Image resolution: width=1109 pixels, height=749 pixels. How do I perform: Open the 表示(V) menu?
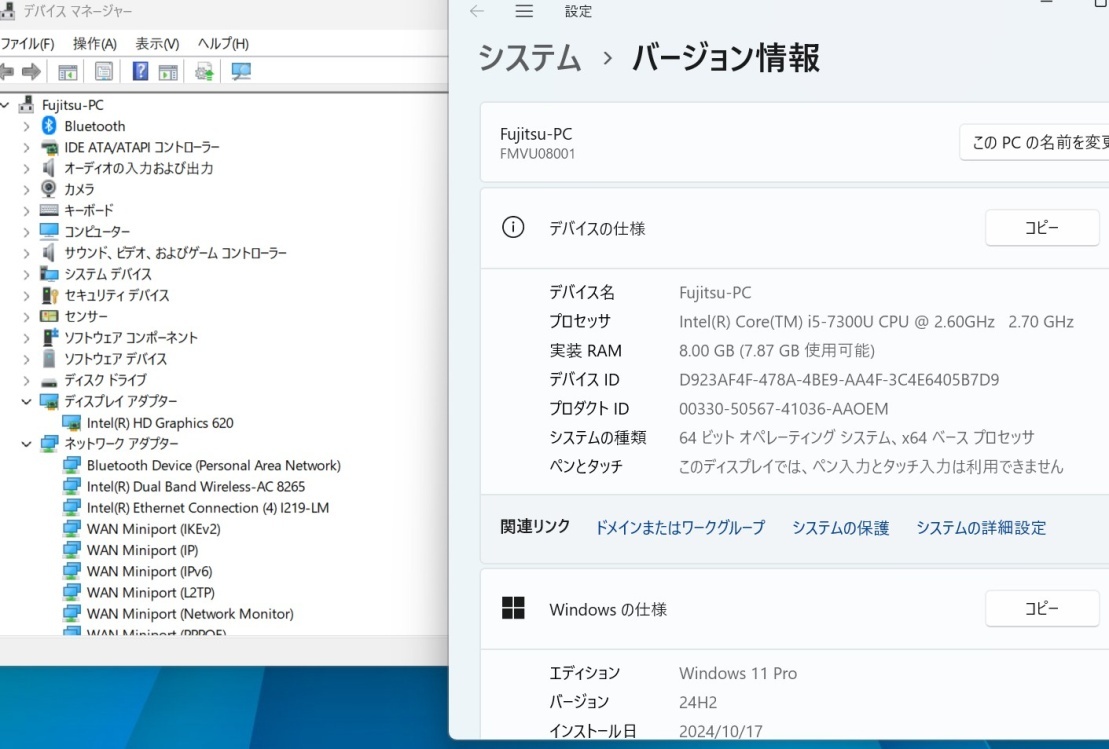coord(157,44)
